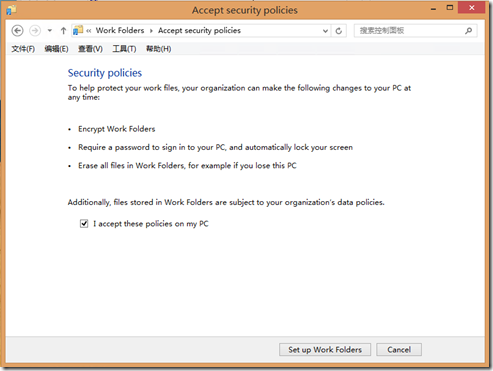
Task: Open the recent locations dropdown arrow
Action: tap(50, 31)
